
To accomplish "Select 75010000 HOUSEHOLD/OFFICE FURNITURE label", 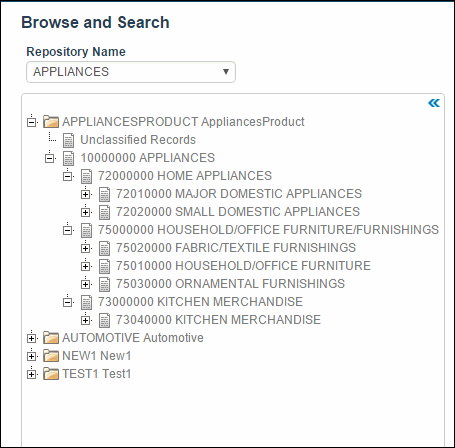I will tap(243, 266).
